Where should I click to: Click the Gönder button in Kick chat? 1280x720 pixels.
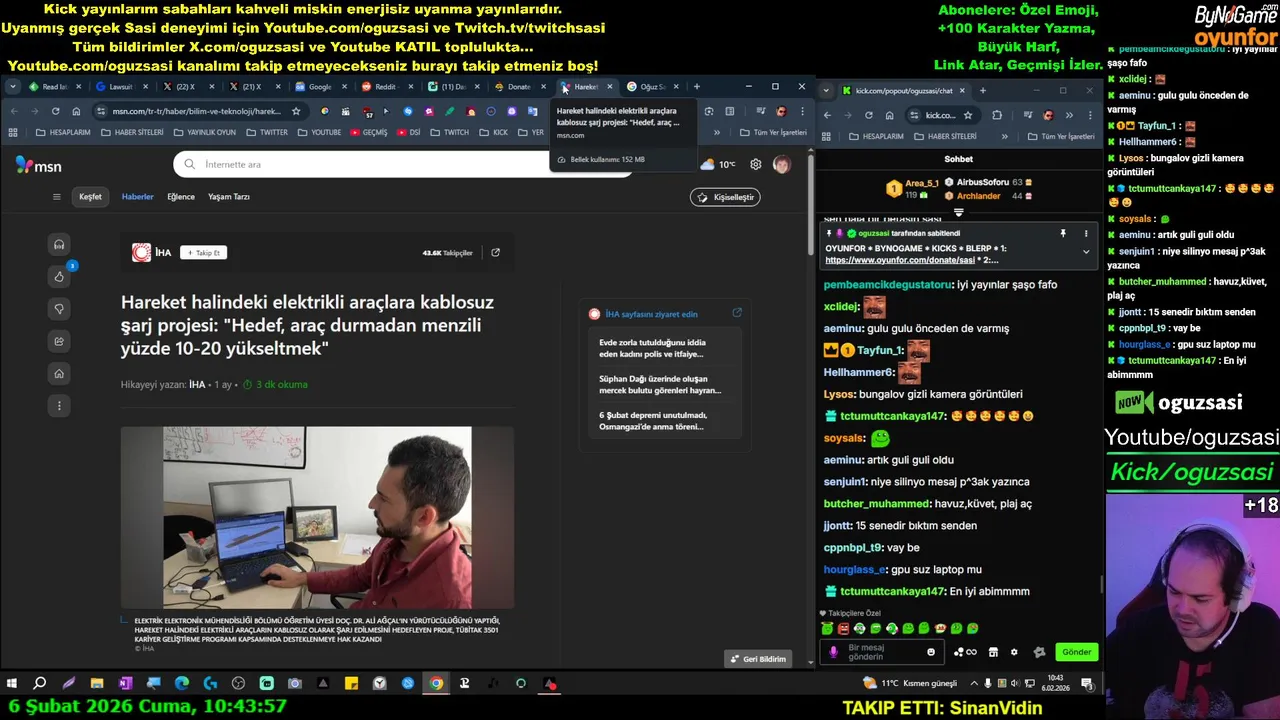pyautogui.click(x=1077, y=652)
